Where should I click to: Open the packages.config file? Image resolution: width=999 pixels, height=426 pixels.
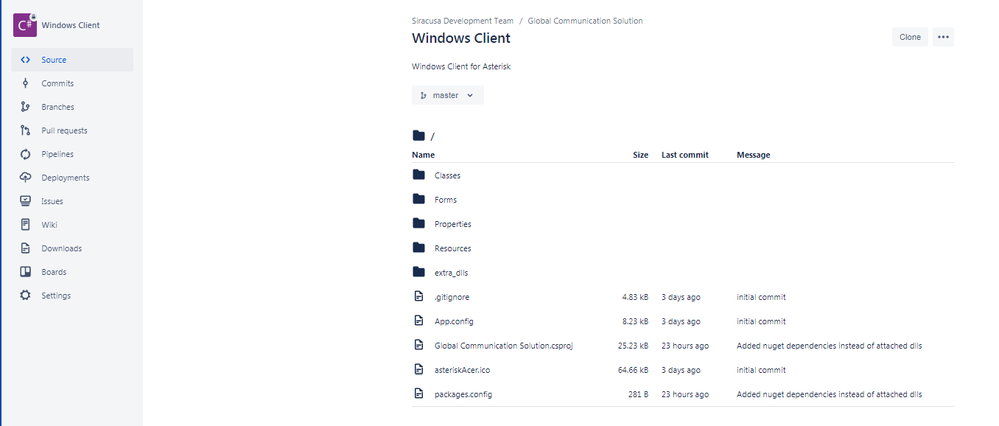(x=463, y=394)
